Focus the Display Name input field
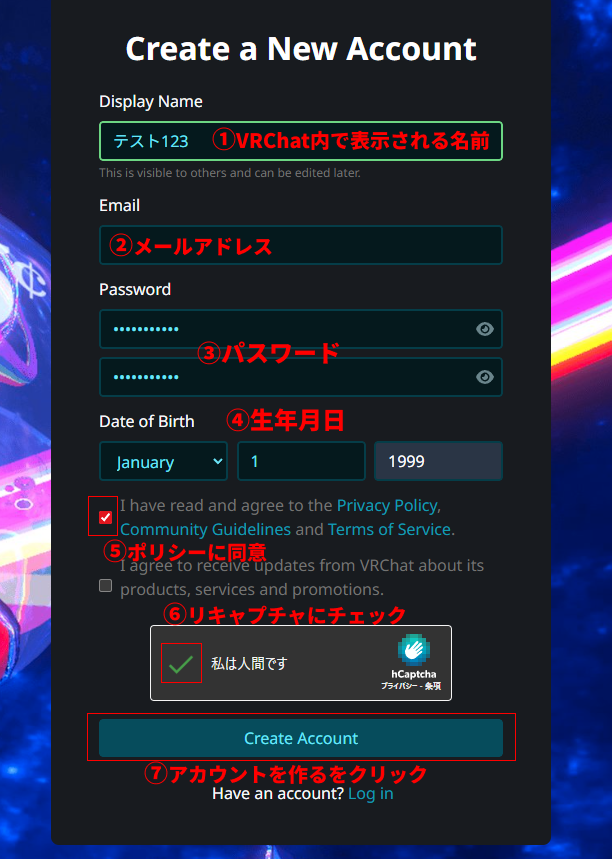Image resolution: width=612 pixels, height=859 pixels. click(301, 141)
